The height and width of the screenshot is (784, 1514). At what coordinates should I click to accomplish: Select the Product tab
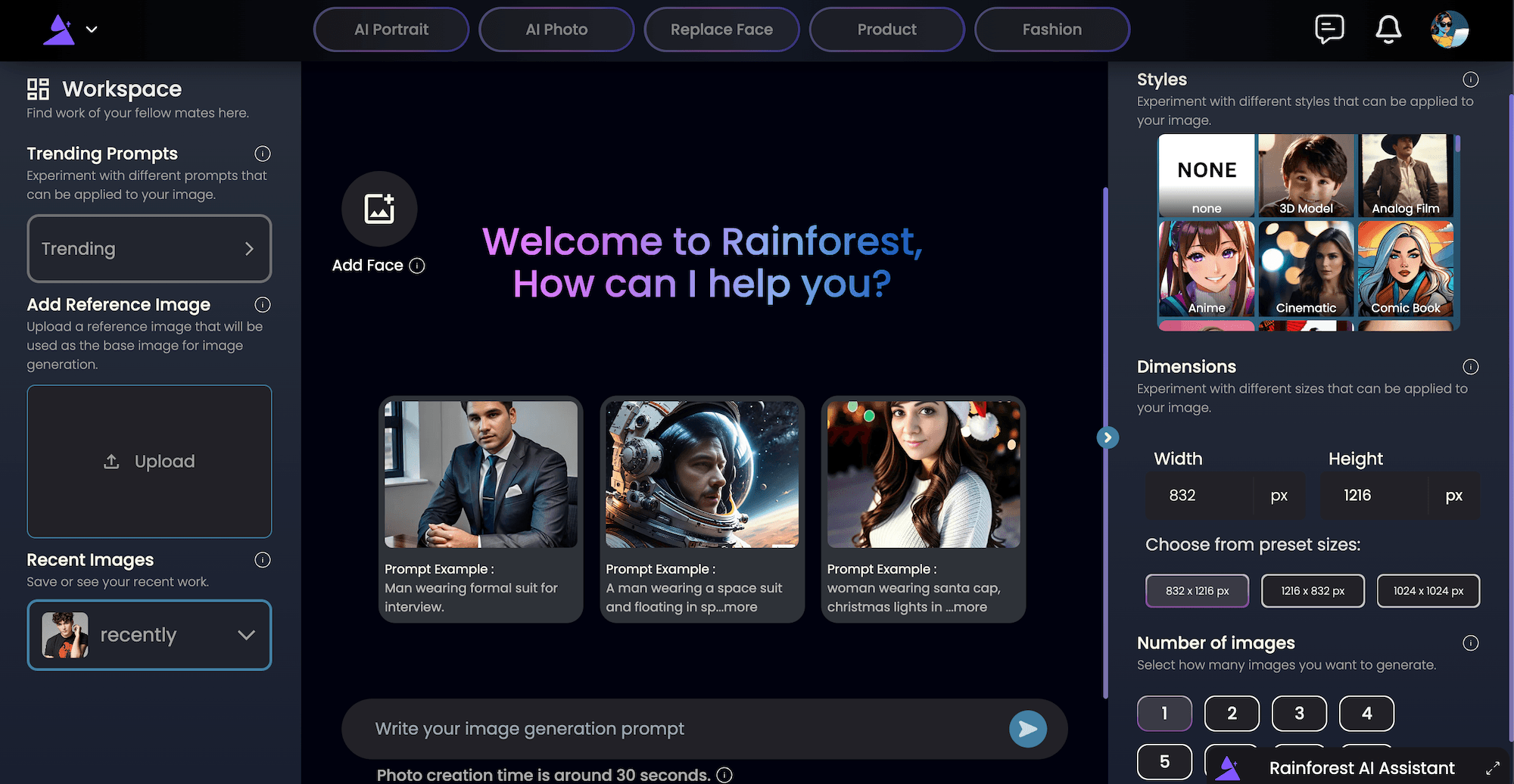[x=886, y=30]
